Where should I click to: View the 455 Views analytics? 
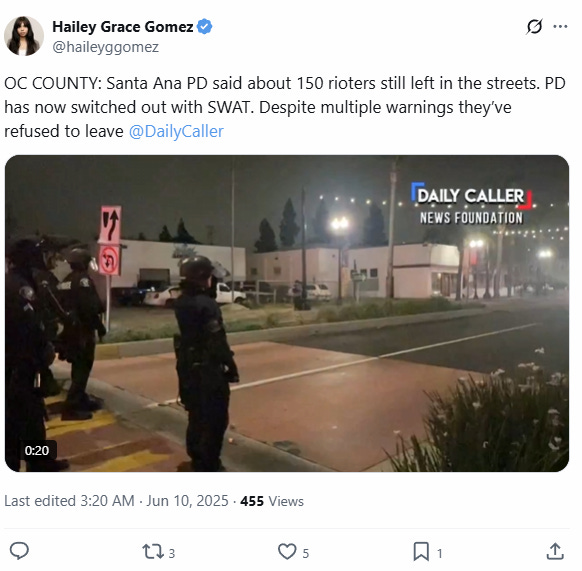tap(272, 501)
